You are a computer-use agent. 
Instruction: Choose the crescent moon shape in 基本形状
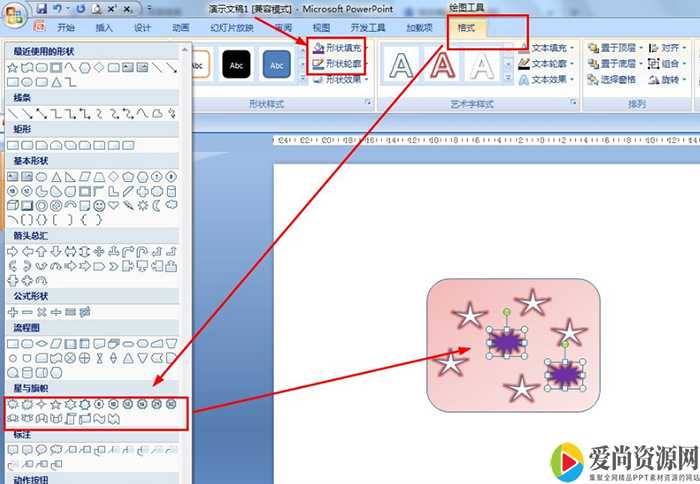coord(156,205)
